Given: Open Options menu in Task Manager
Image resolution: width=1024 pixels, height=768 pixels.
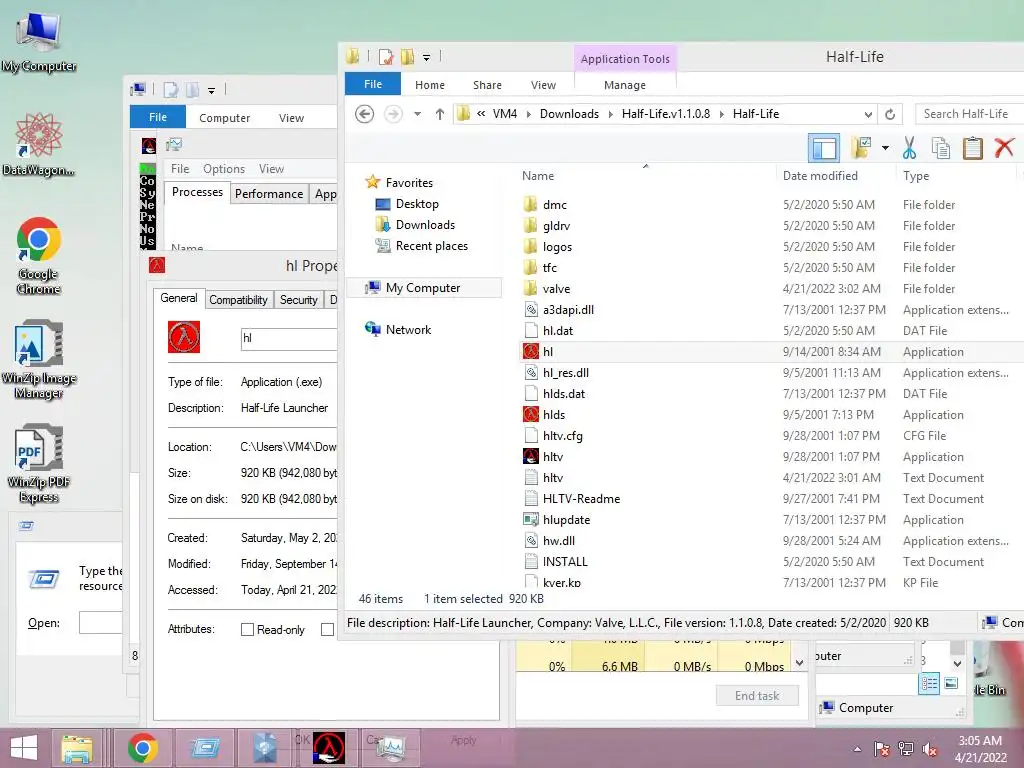Looking at the screenshot, I should coord(224,168).
